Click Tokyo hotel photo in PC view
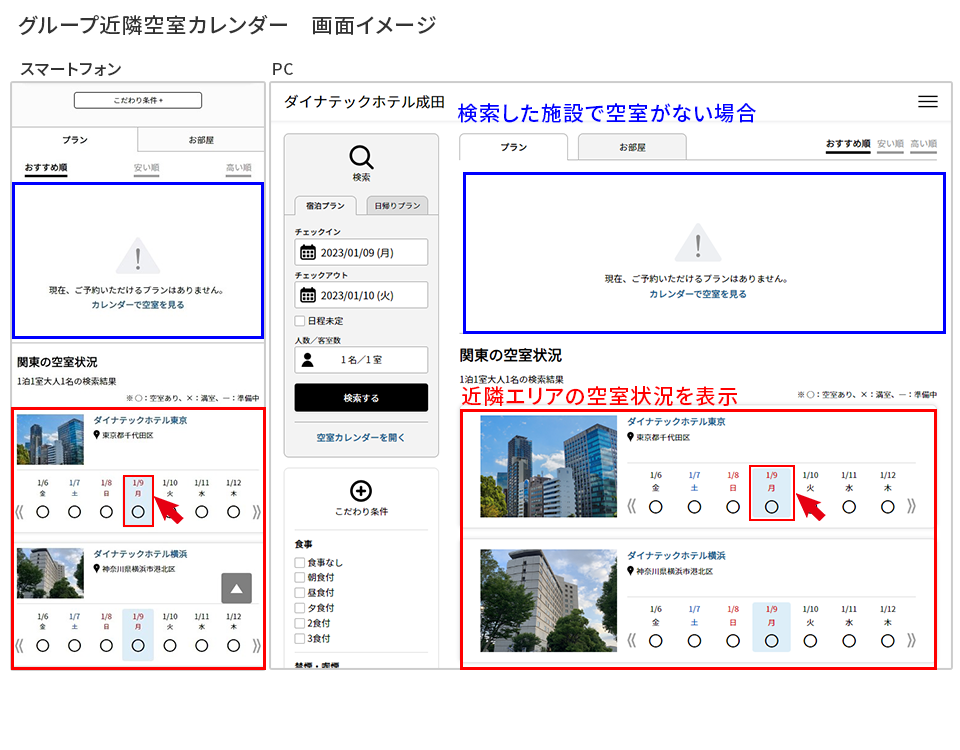960x750 pixels. coord(549,467)
